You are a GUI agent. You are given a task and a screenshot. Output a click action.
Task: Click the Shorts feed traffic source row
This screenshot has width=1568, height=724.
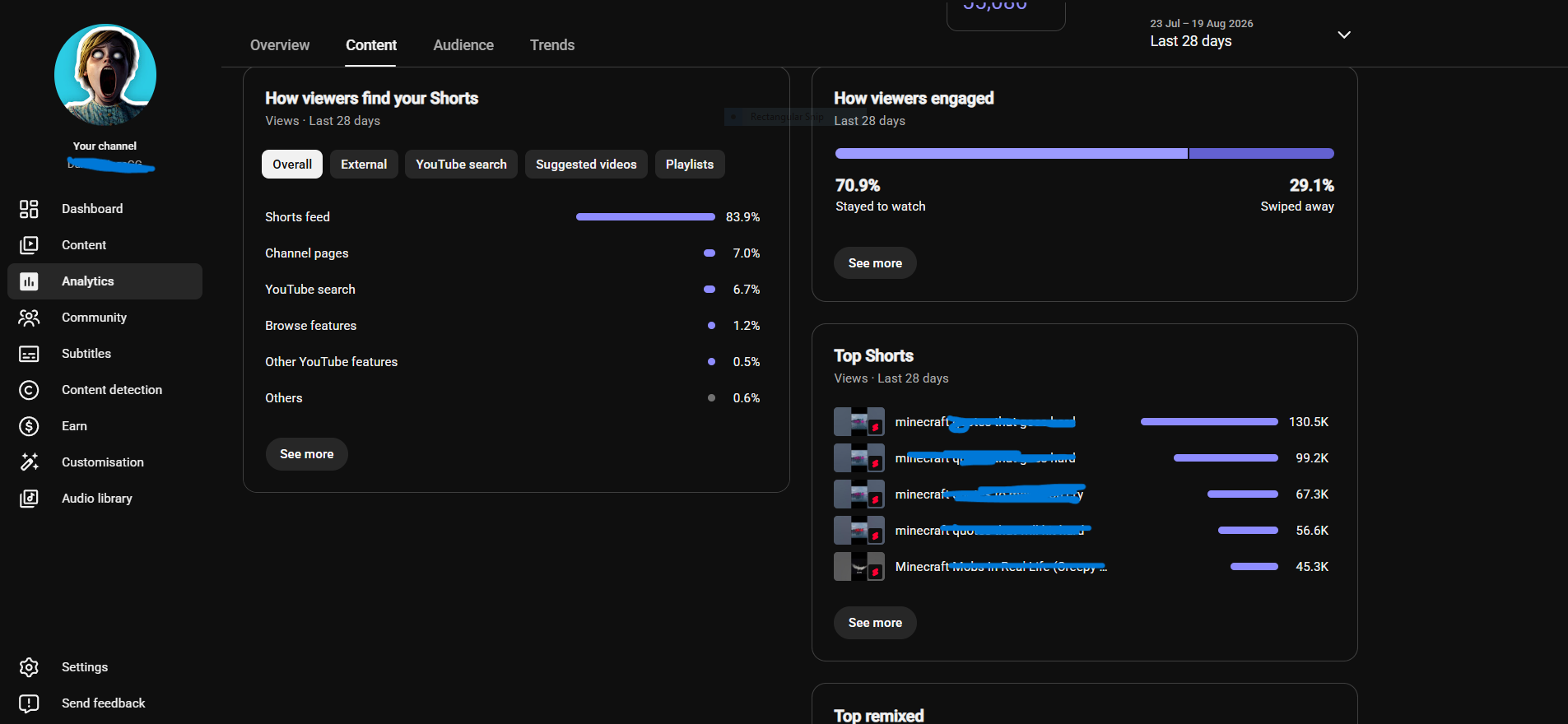click(x=512, y=217)
